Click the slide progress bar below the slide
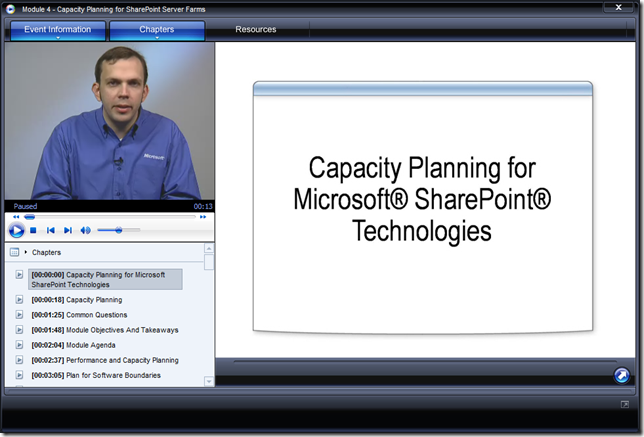The image size is (644, 437). (425, 362)
